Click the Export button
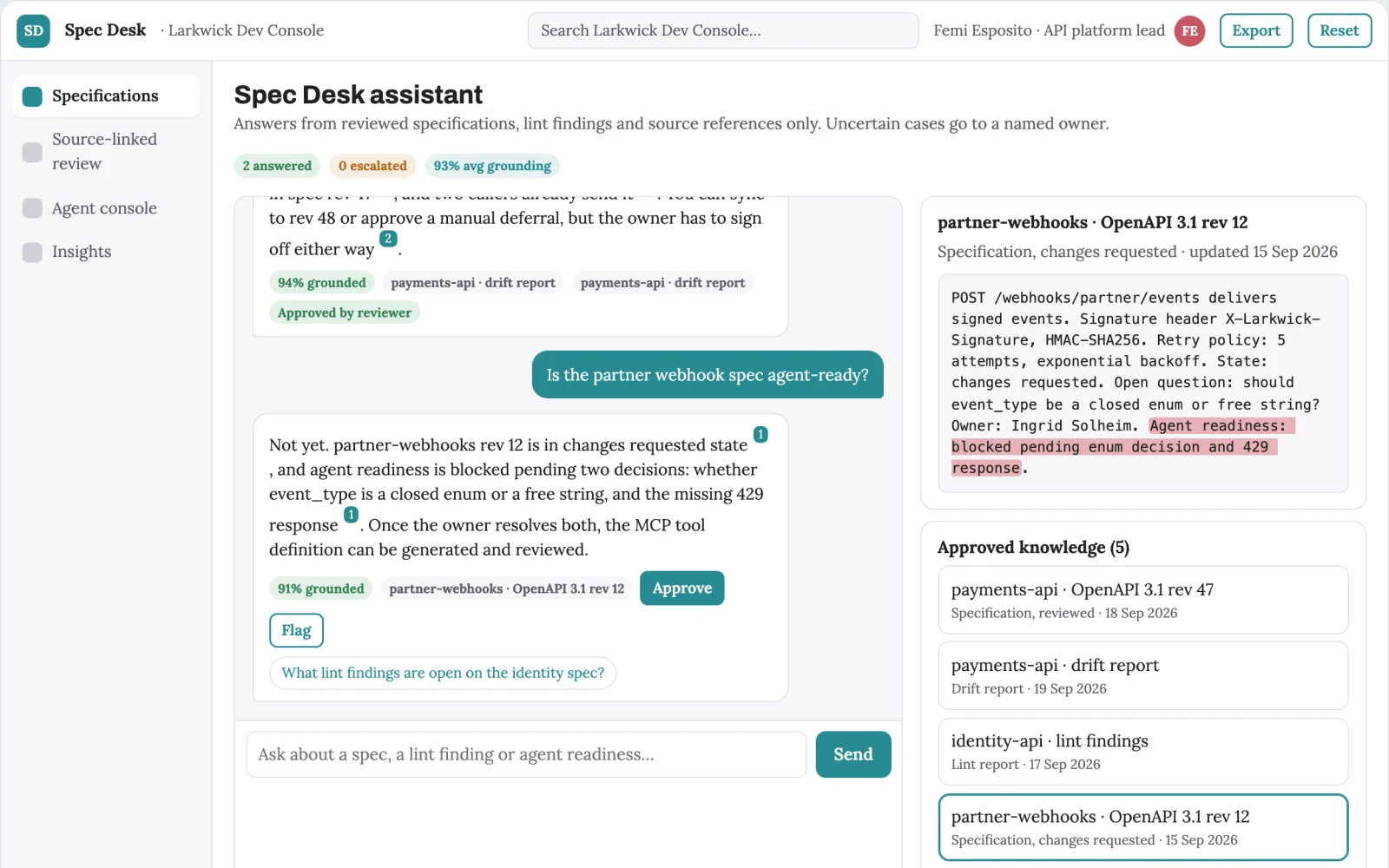Viewport: 1389px width, 868px height. [x=1256, y=30]
